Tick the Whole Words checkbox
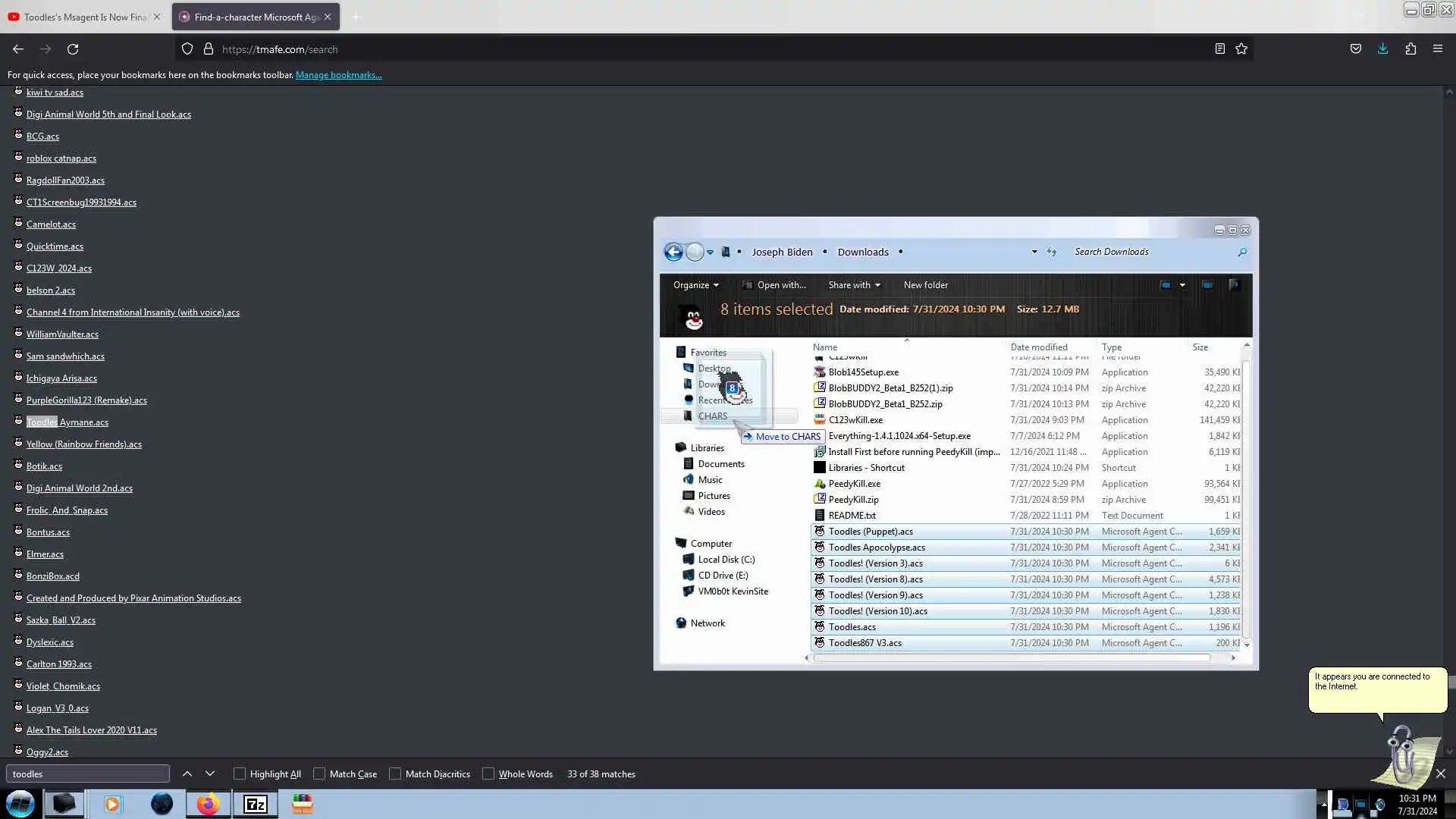 pyautogui.click(x=488, y=773)
